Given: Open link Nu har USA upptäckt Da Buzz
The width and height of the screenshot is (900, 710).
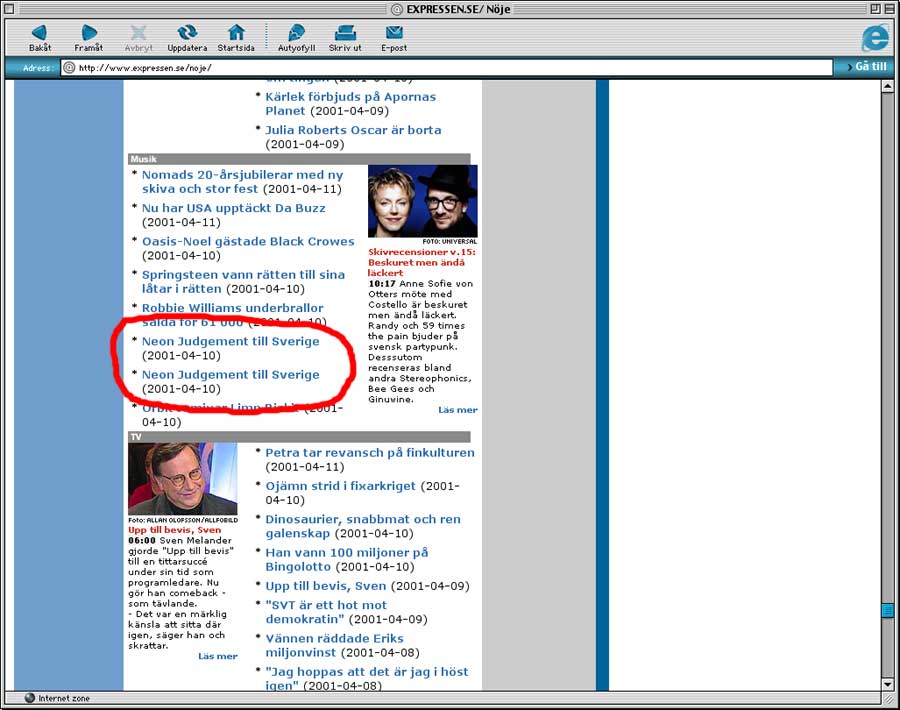Looking at the screenshot, I should (x=234, y=208).
